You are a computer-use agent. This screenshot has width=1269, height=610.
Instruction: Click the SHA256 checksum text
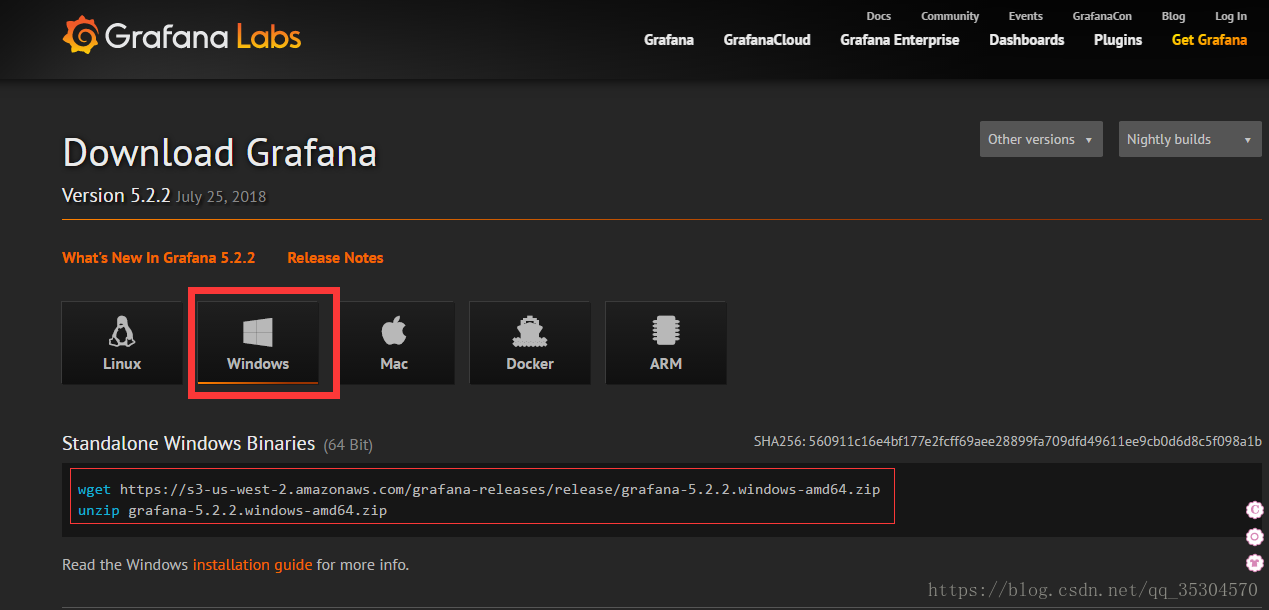(1008, 441)
